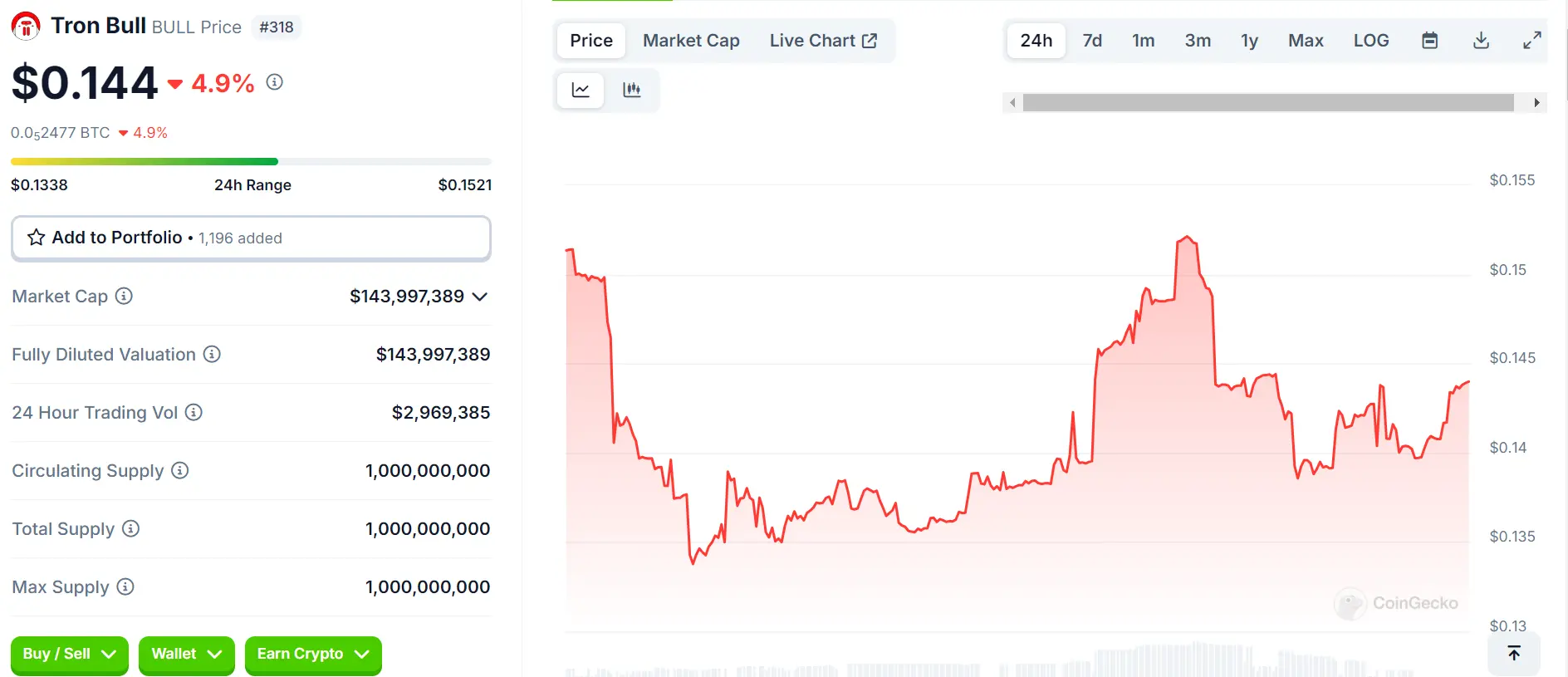Click the star icon in Add to Portfolio
The image size is (1568, 677).
point(36,238)
